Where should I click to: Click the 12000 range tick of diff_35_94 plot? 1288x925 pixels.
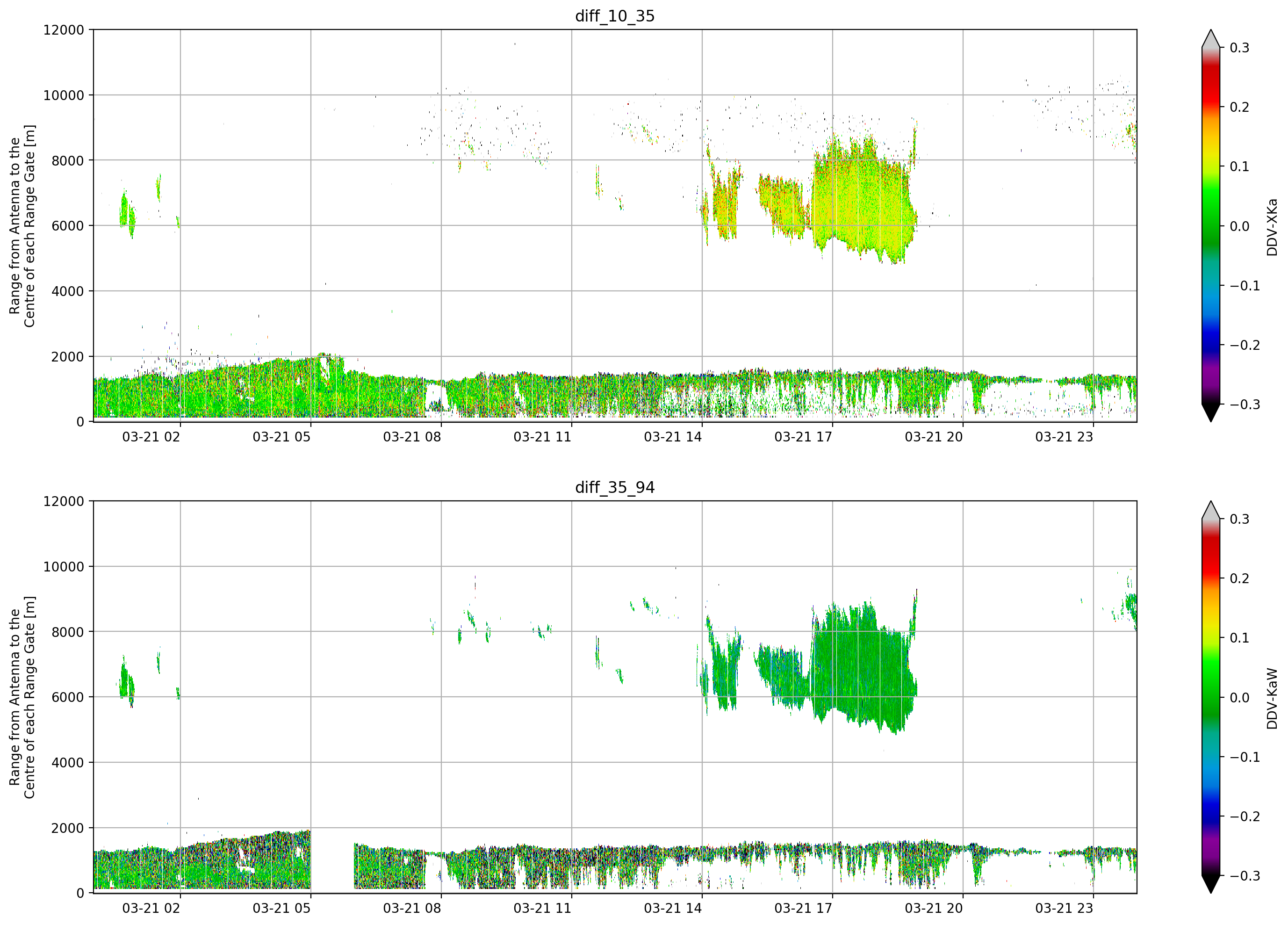pyautogui.click(x=64, y=501)
